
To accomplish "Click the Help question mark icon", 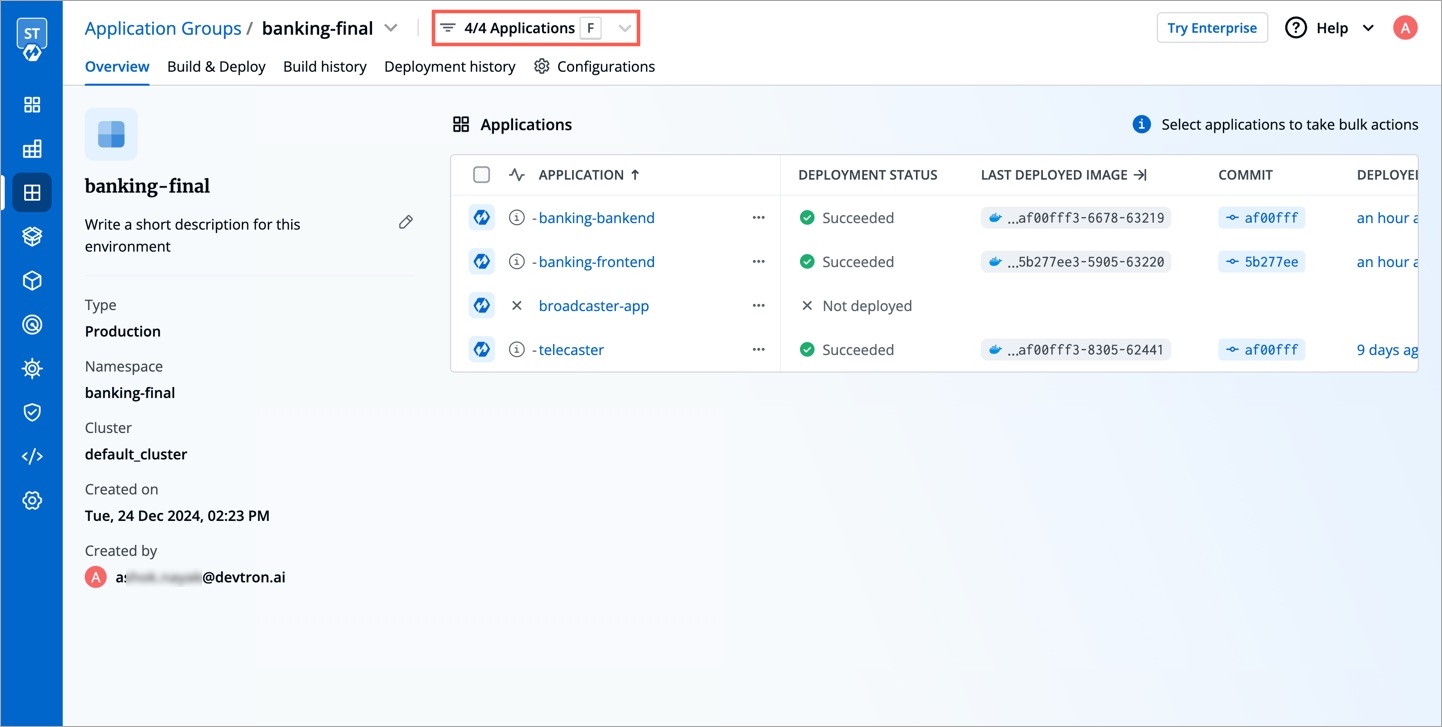I will [x=1296, y=28].
